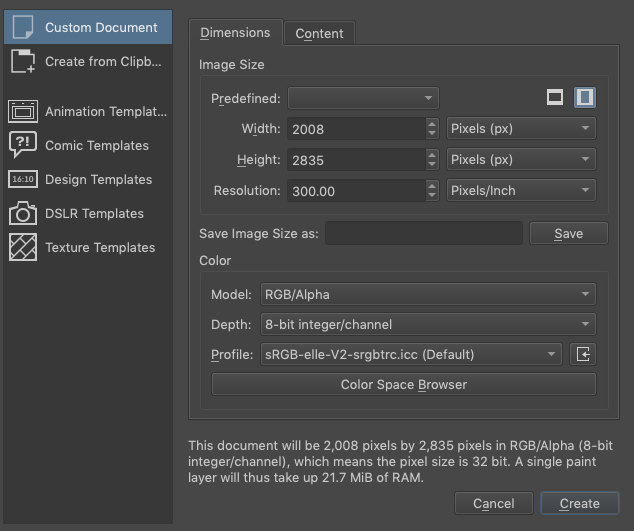
Task: Switch to the Content tab
Action: (319, 34)
